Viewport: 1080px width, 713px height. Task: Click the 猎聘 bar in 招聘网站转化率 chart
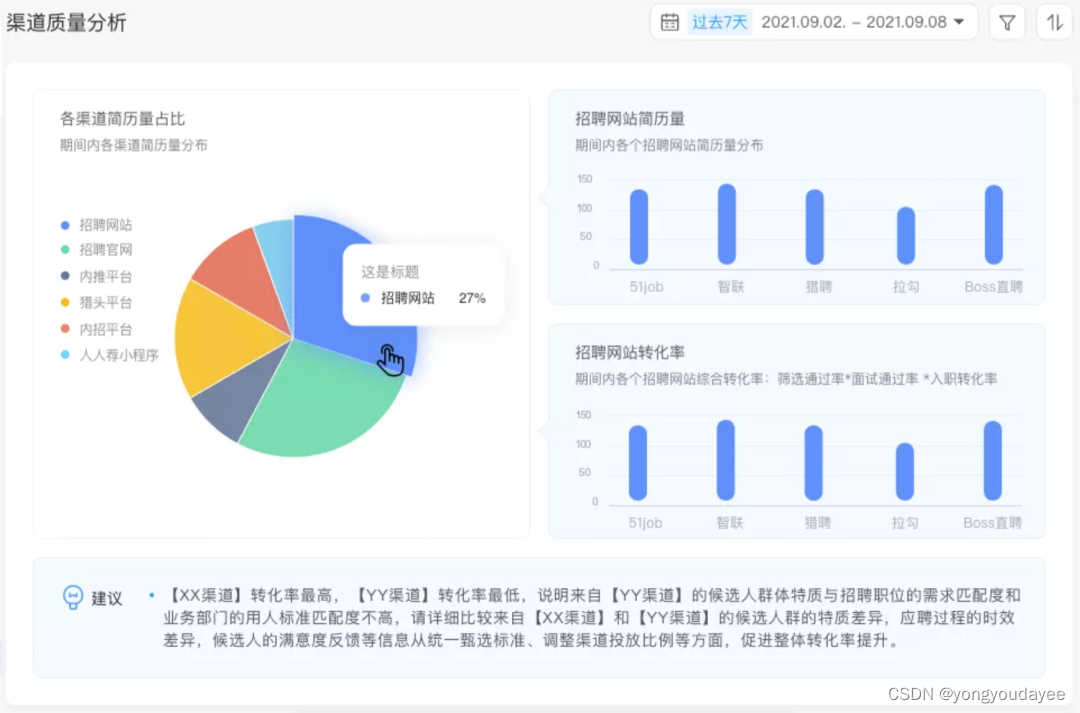[x=813, y=464]
